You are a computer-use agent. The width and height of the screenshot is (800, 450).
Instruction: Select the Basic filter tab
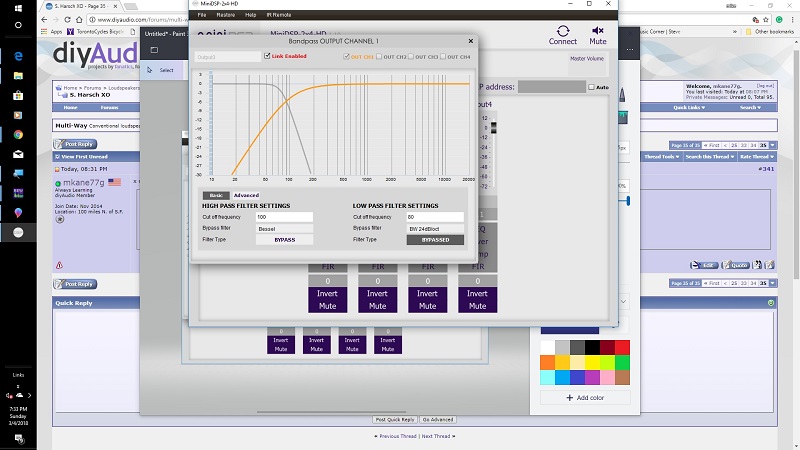pyautogui.click(x=216, y=195)
